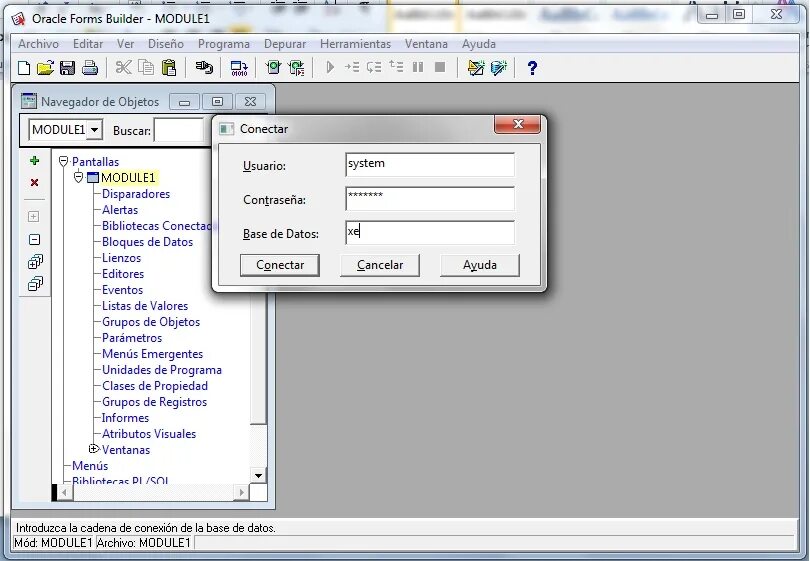
Task: Select Grupos de Registros node
Action: pos(154,402)
